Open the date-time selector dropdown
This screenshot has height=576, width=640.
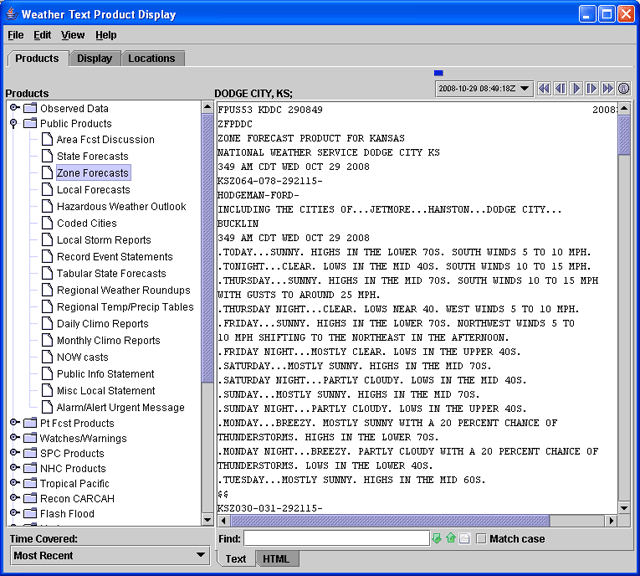pyautogui.click(x=526, y=89)
